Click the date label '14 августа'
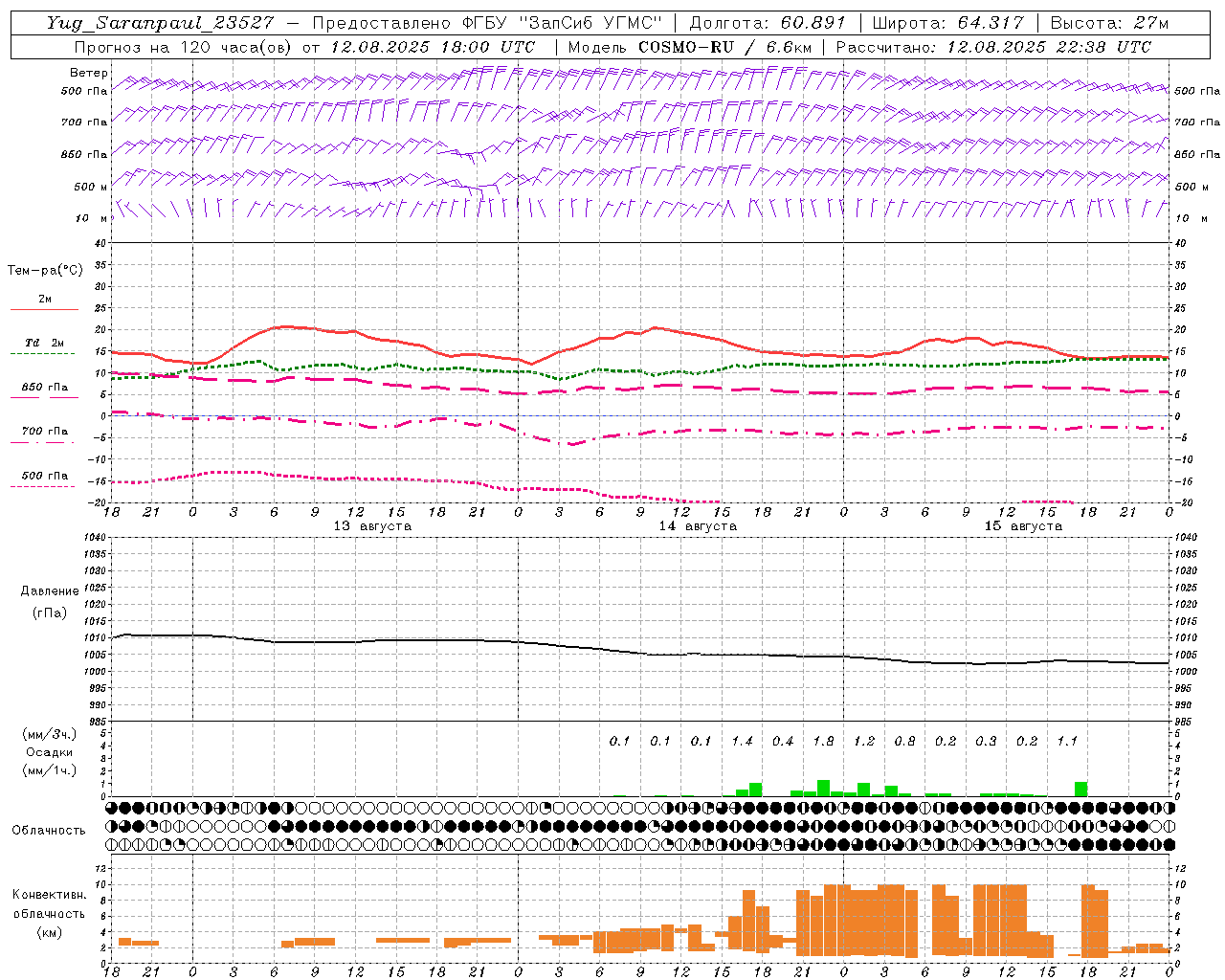Screen dimensions: 1225x980 click(698, 526)
